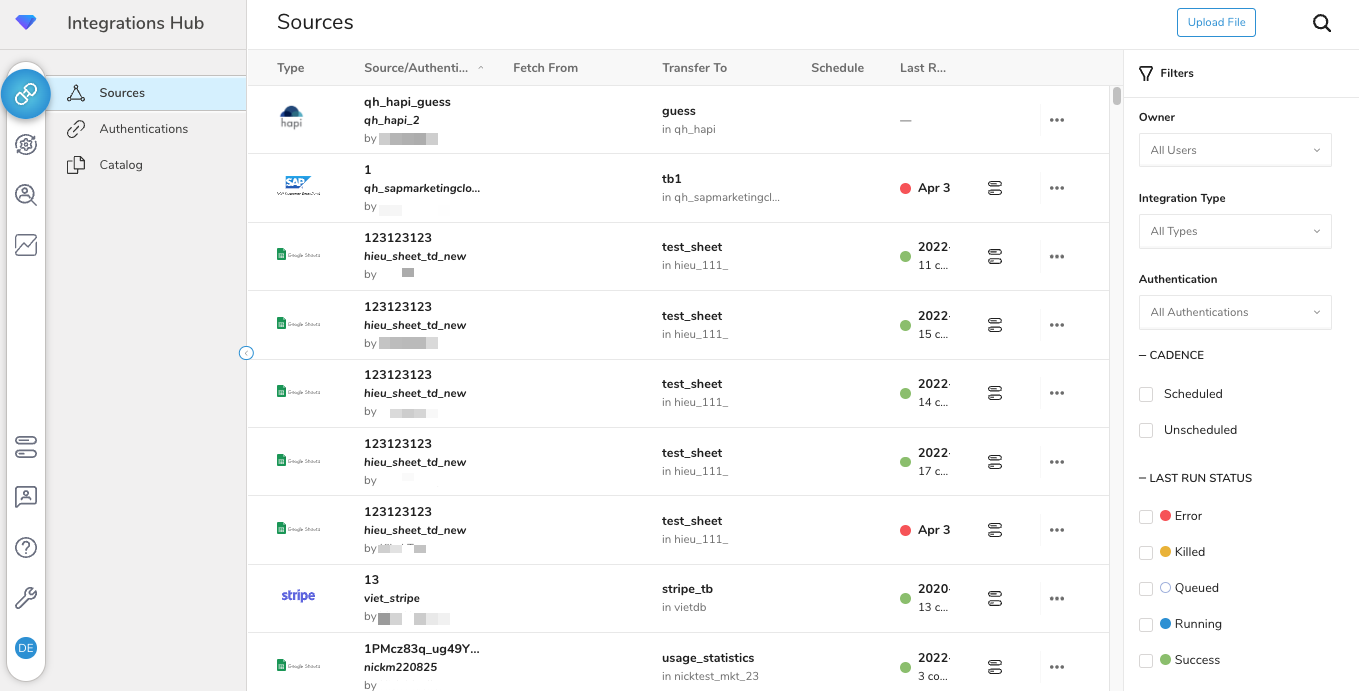Click the Upload File button
The image size is (1359, 691).
(1216, 23)
